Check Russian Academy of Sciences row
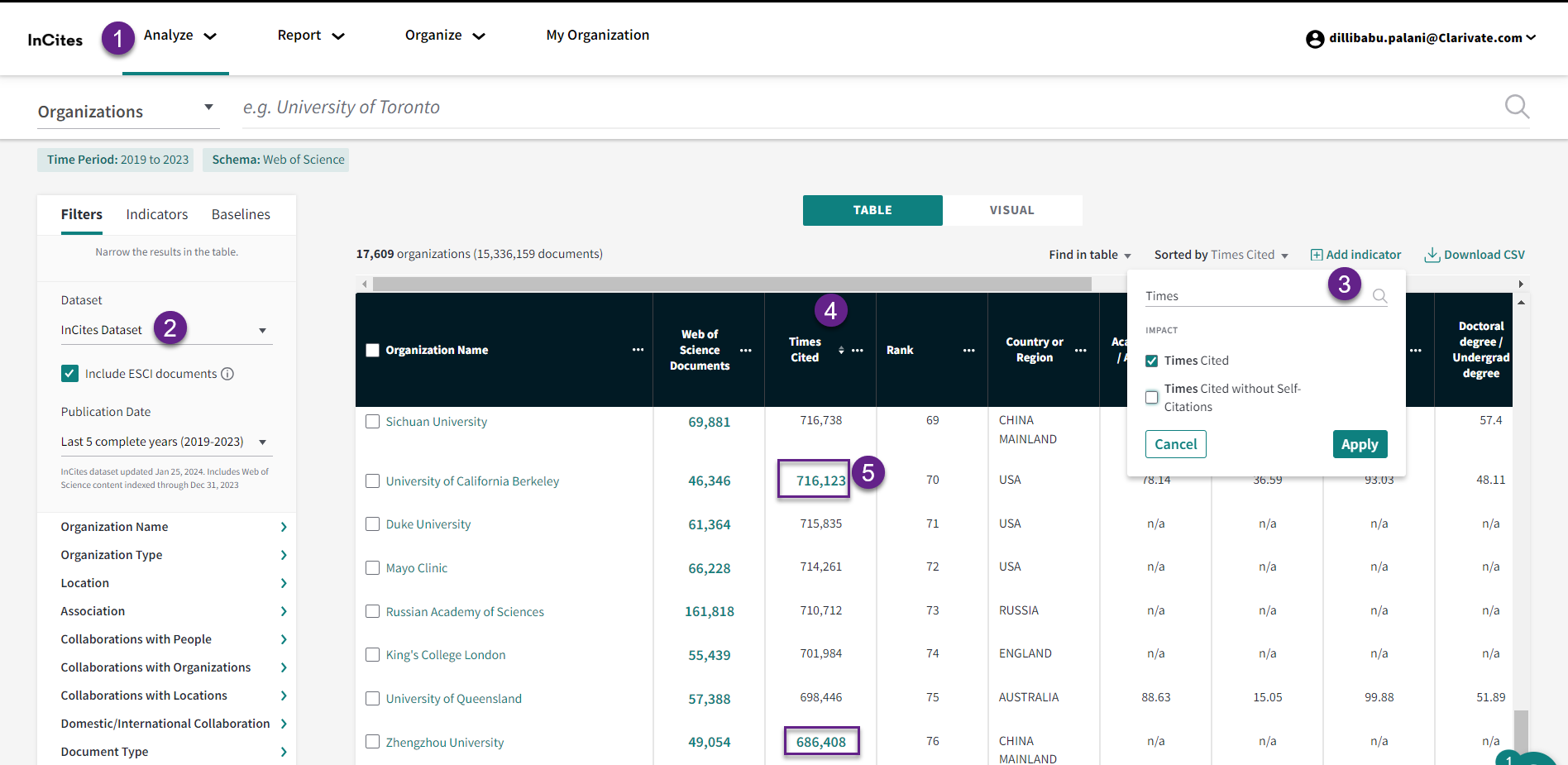The image size is (1568, 765). [373, 612]
